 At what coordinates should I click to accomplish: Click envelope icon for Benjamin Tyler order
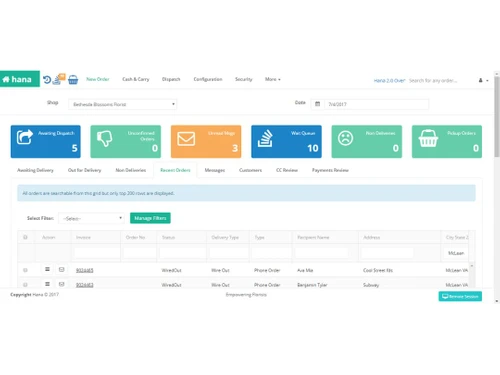(61, 284)
